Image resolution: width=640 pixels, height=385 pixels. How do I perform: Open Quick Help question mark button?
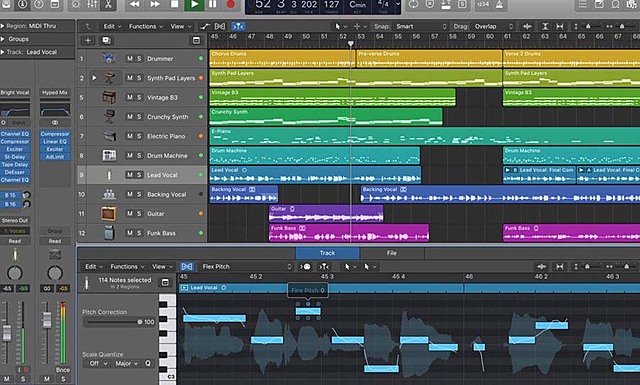38,4
